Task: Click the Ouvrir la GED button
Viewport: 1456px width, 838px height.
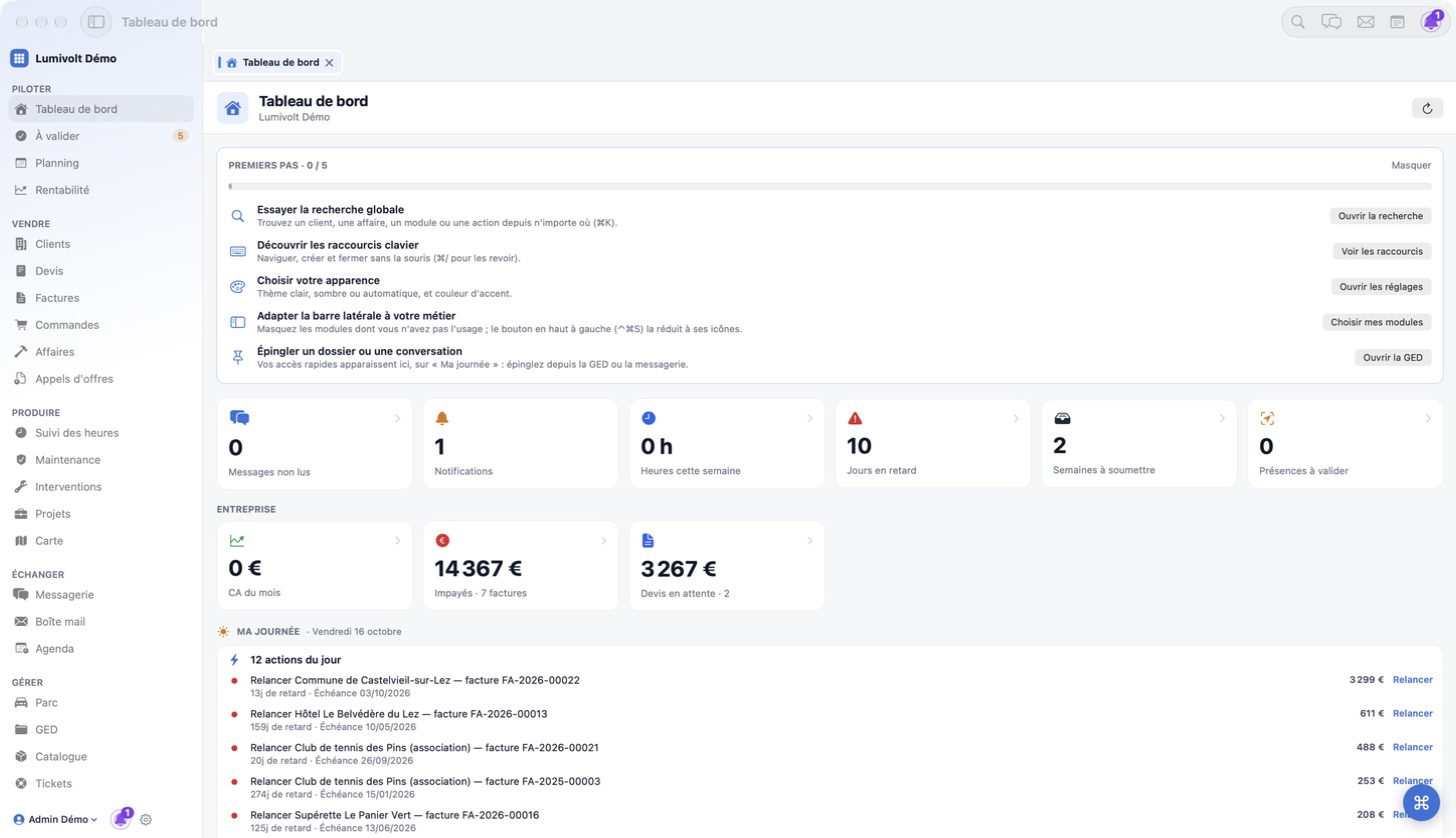Action: click(x=1393, y=358)
